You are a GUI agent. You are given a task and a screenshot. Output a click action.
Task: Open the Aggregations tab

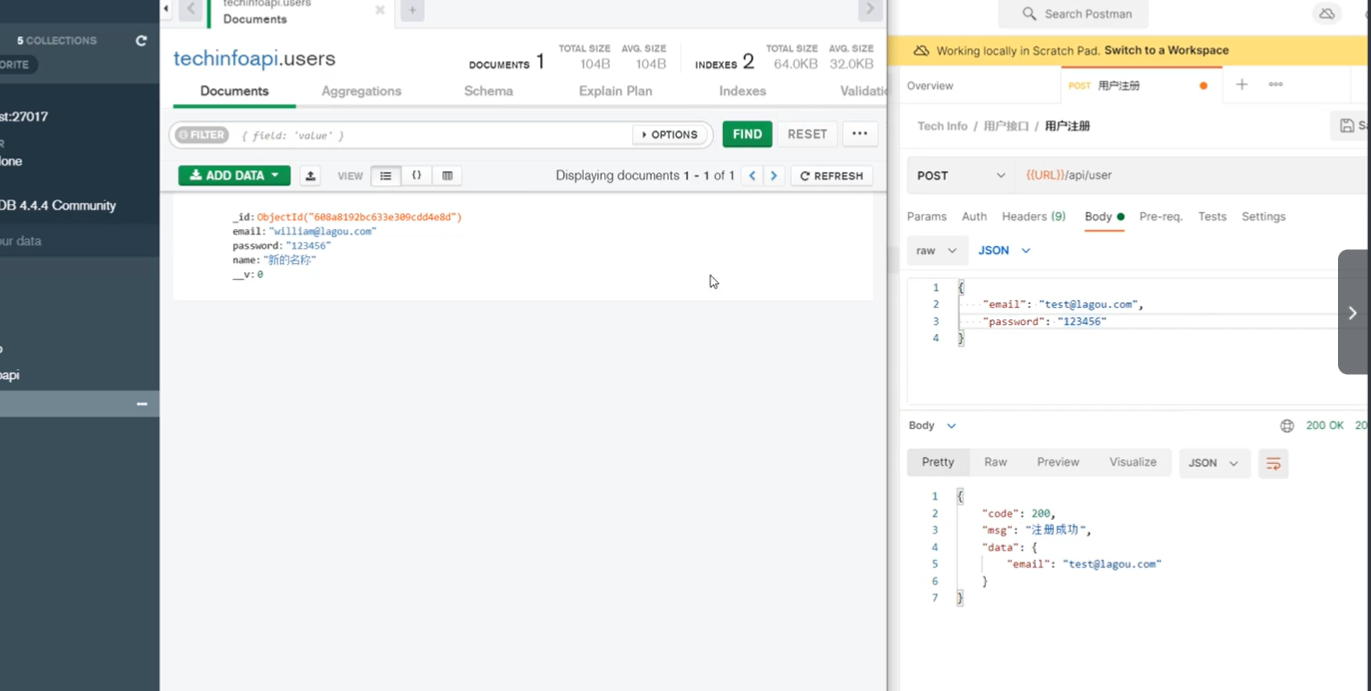[361, 91]
